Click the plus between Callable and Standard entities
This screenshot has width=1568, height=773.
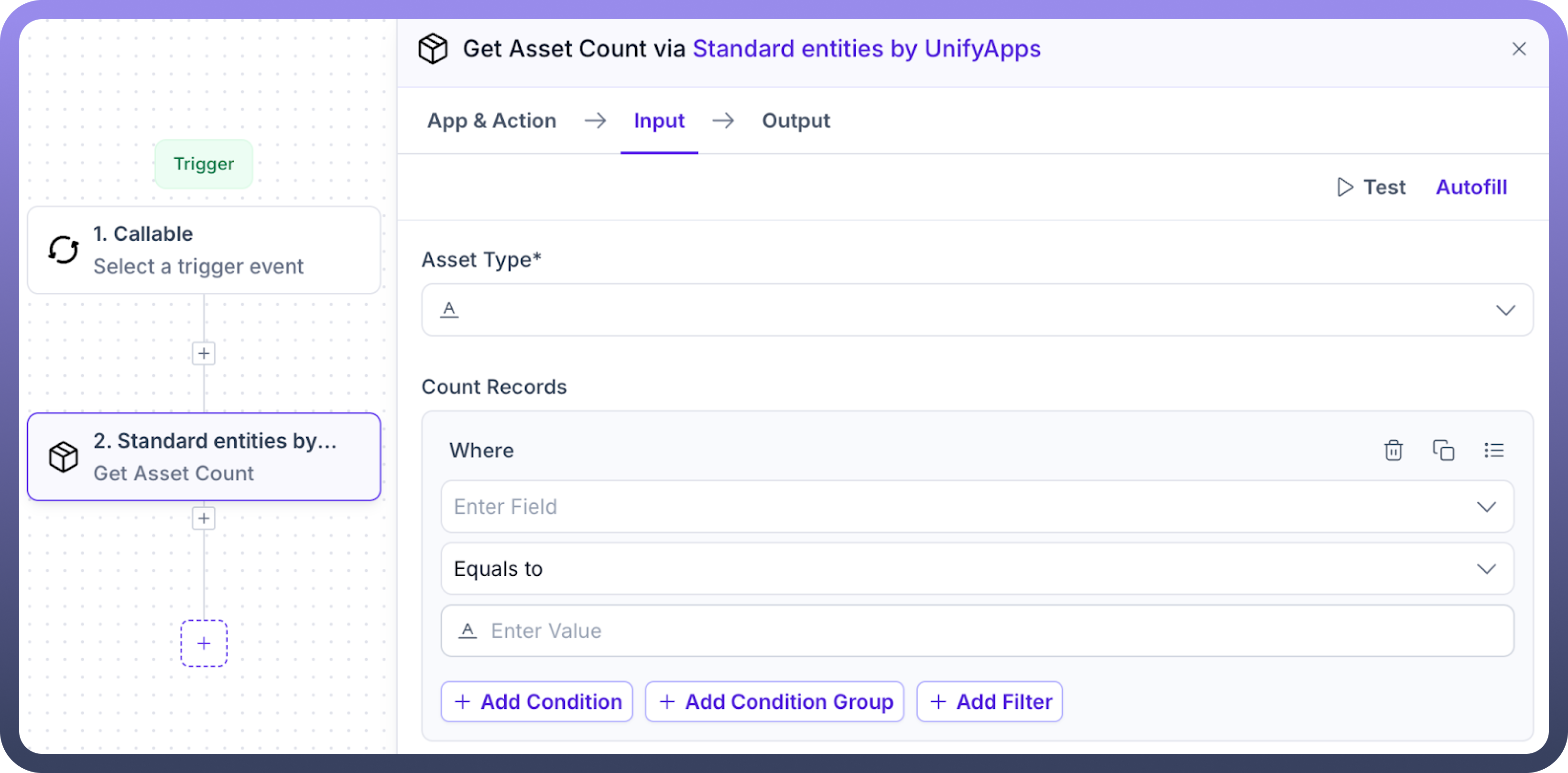point(204,353)
